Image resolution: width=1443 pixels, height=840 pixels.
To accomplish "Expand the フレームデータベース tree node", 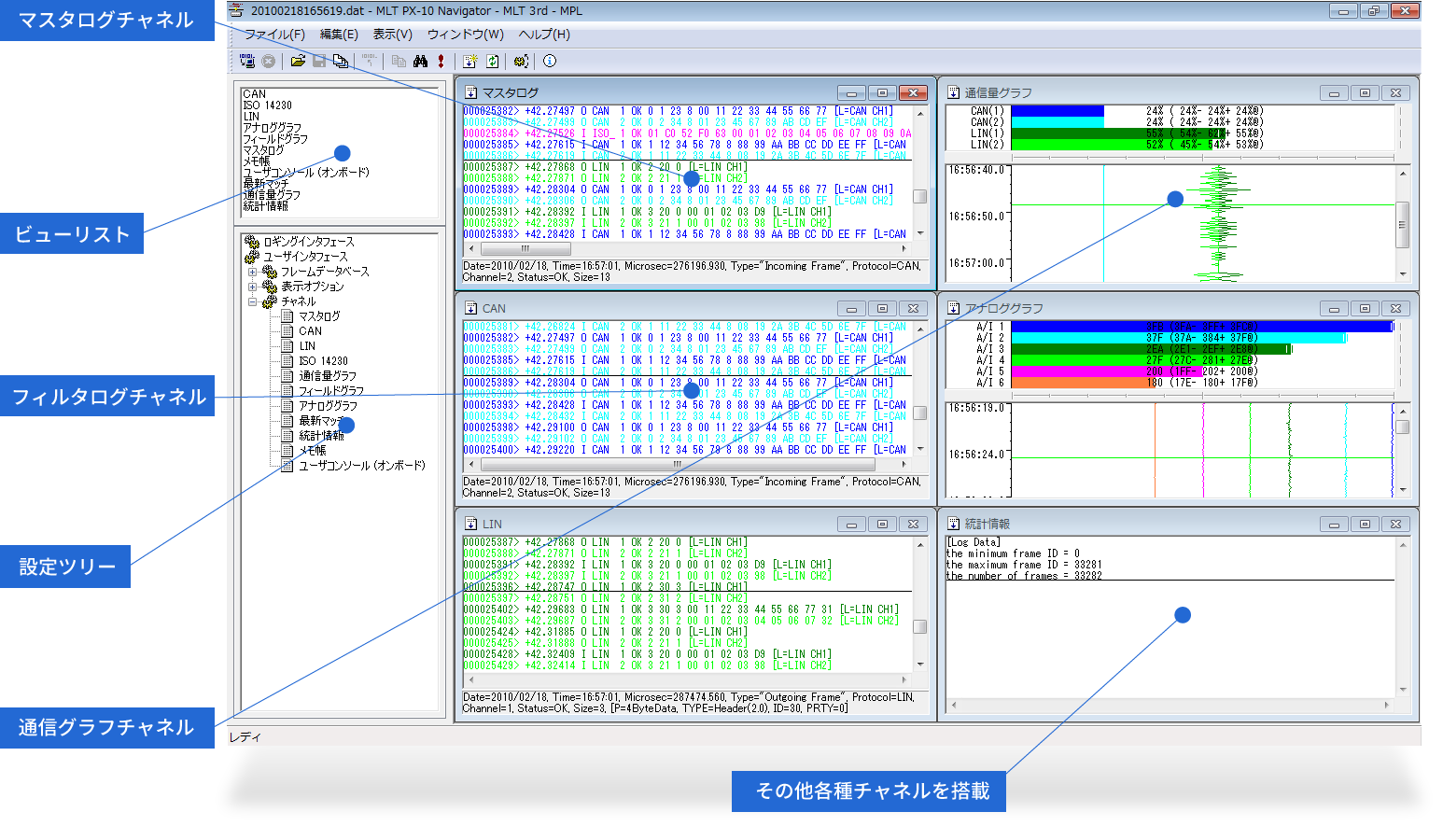I will 250,272.
